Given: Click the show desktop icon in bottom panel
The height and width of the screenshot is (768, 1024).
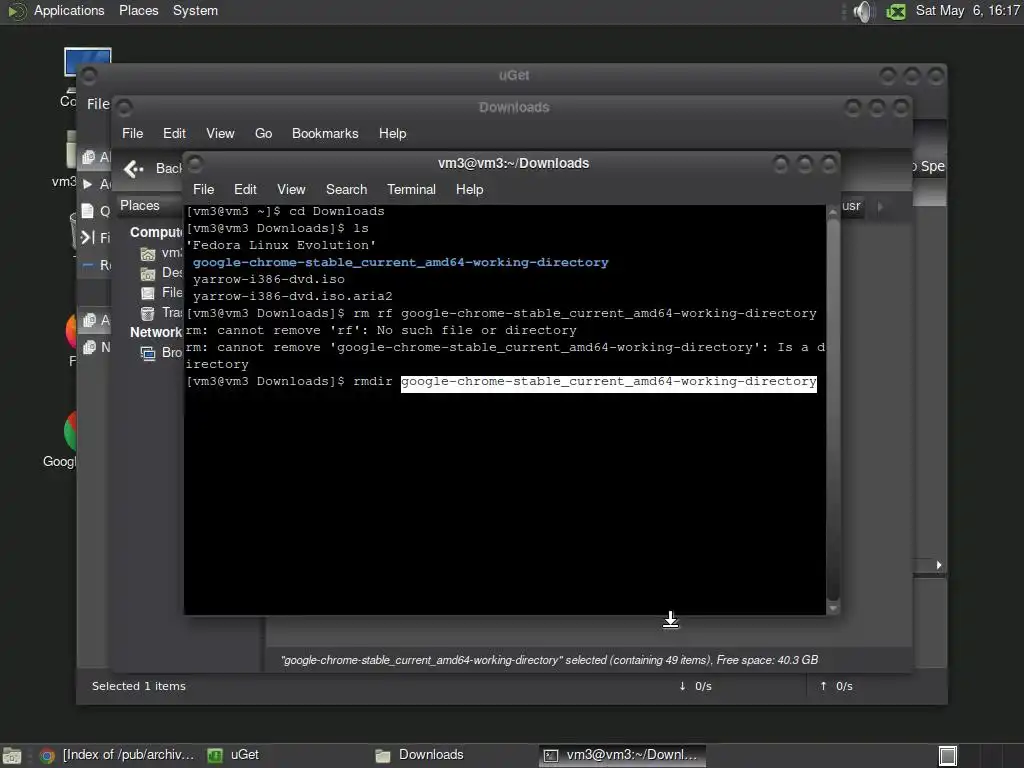Looking at the screenshot, I should point(12,756).
